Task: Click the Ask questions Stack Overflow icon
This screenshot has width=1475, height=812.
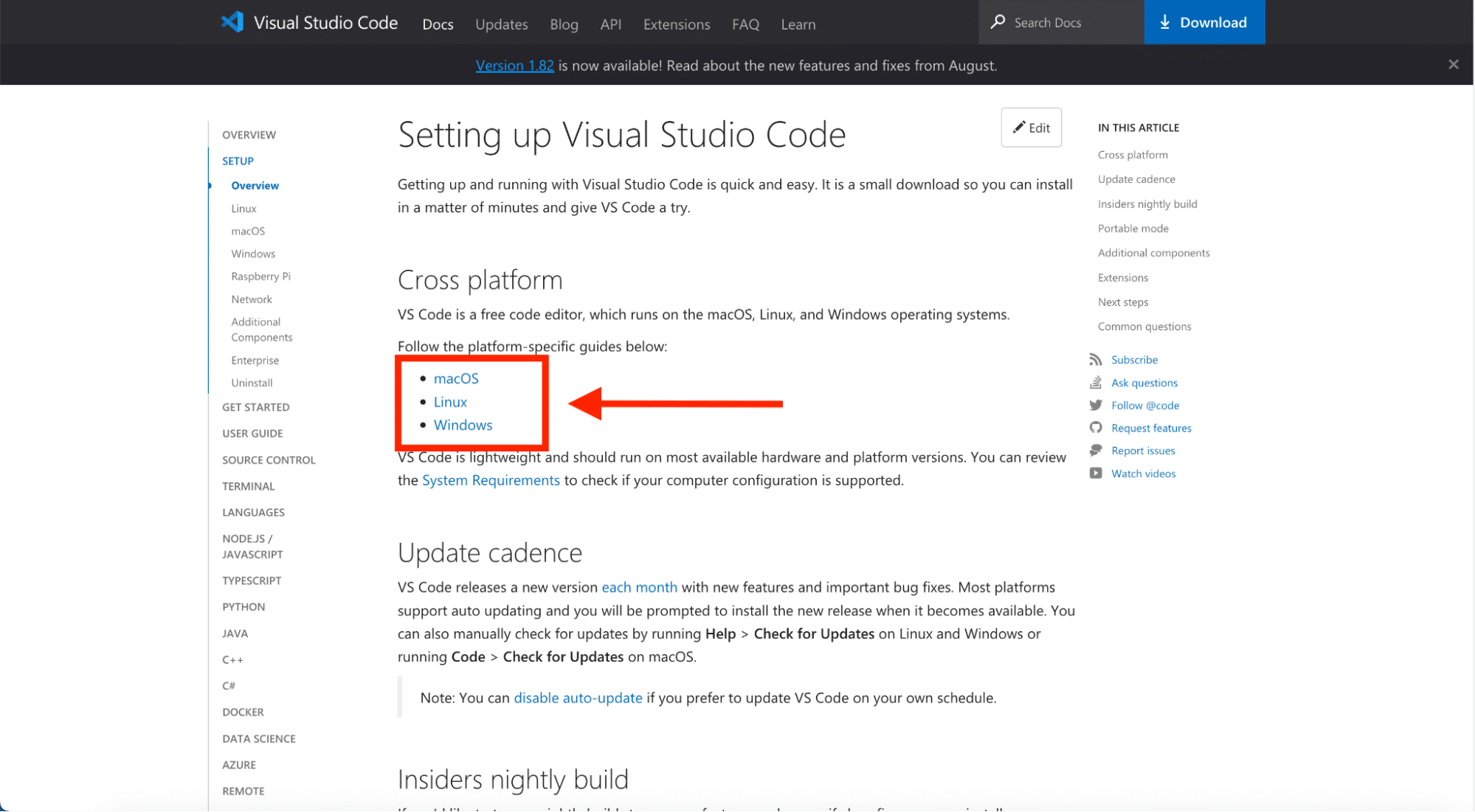Action: (x=1097, y=382)
